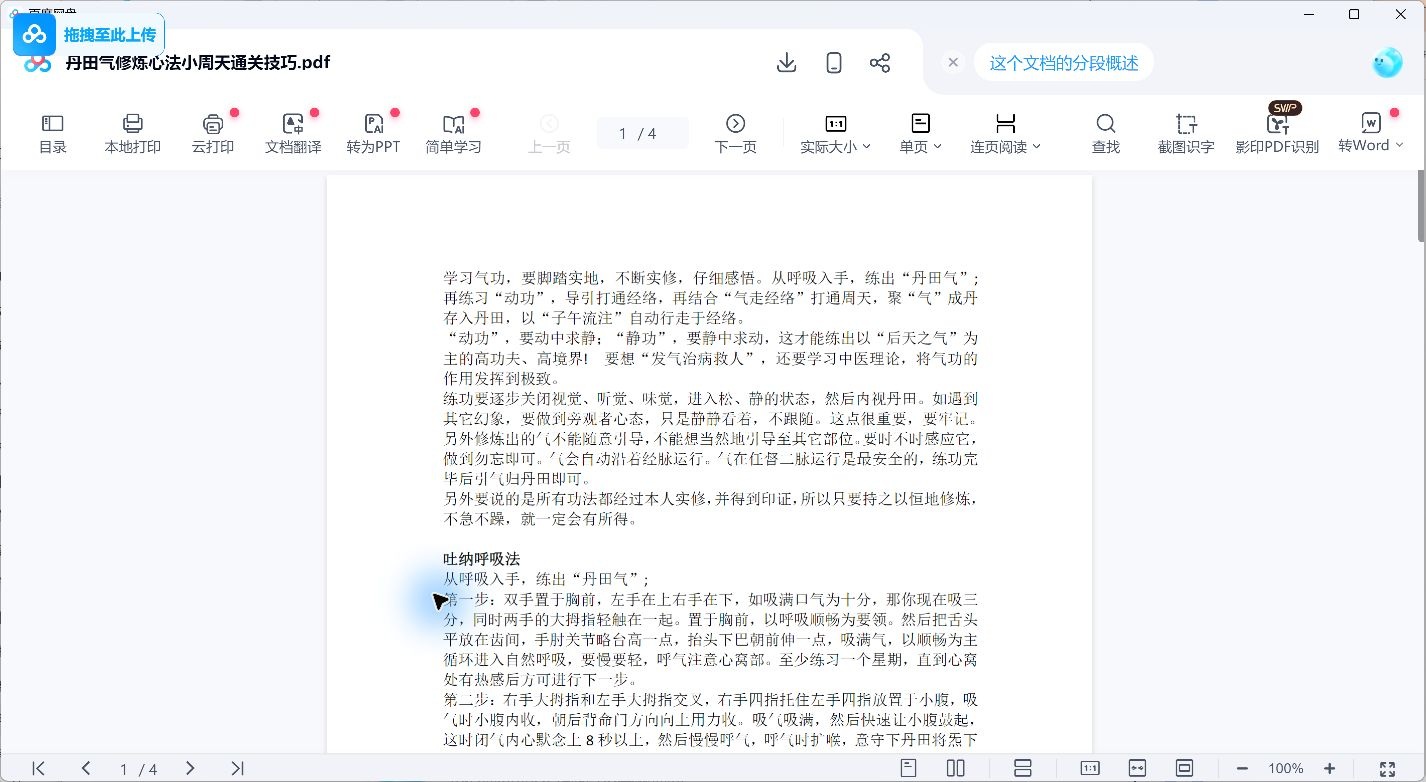The height and width of the screenshot is (782, 1426).
Task: Click the 拖拽至此上传 upload badge
Action: point(89,35)
